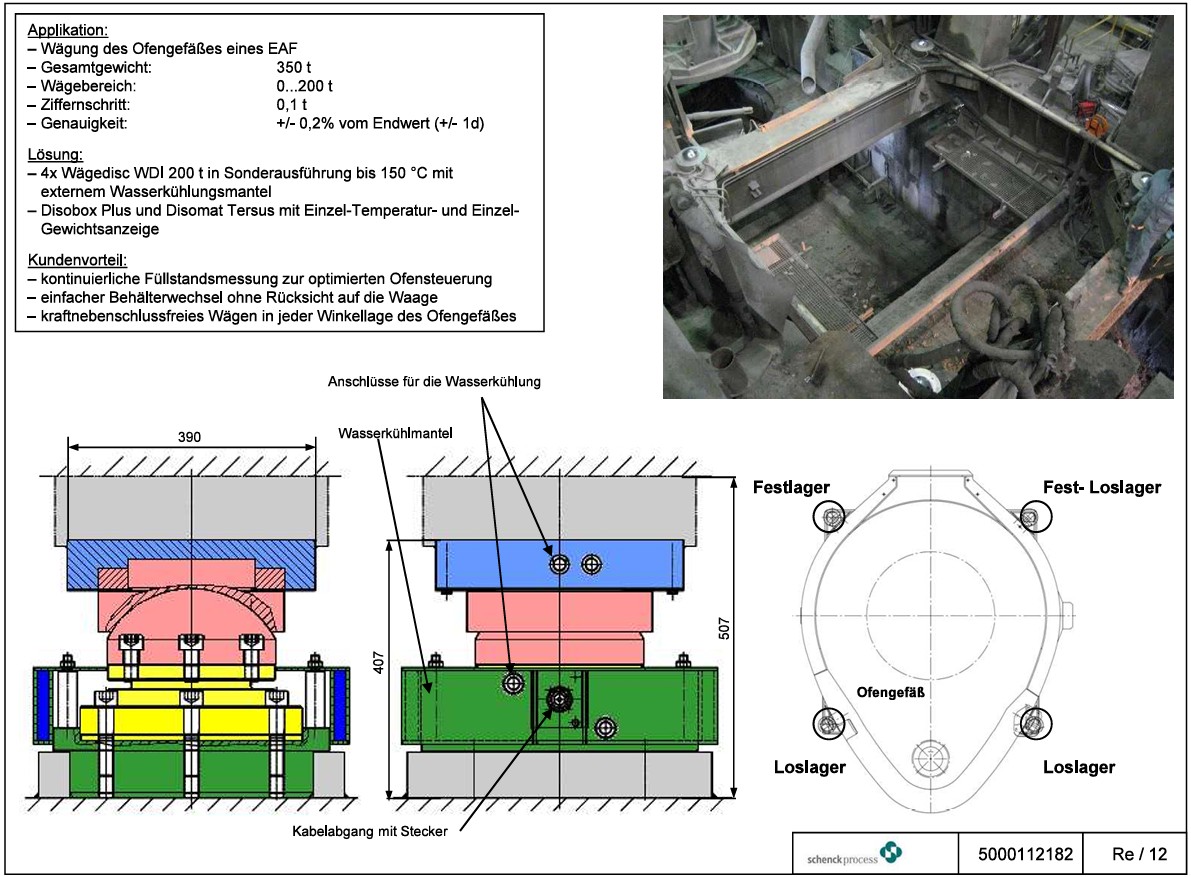Click the left water port on blue plate
This screenshot has height=877, width=1191.
[560, 565]
